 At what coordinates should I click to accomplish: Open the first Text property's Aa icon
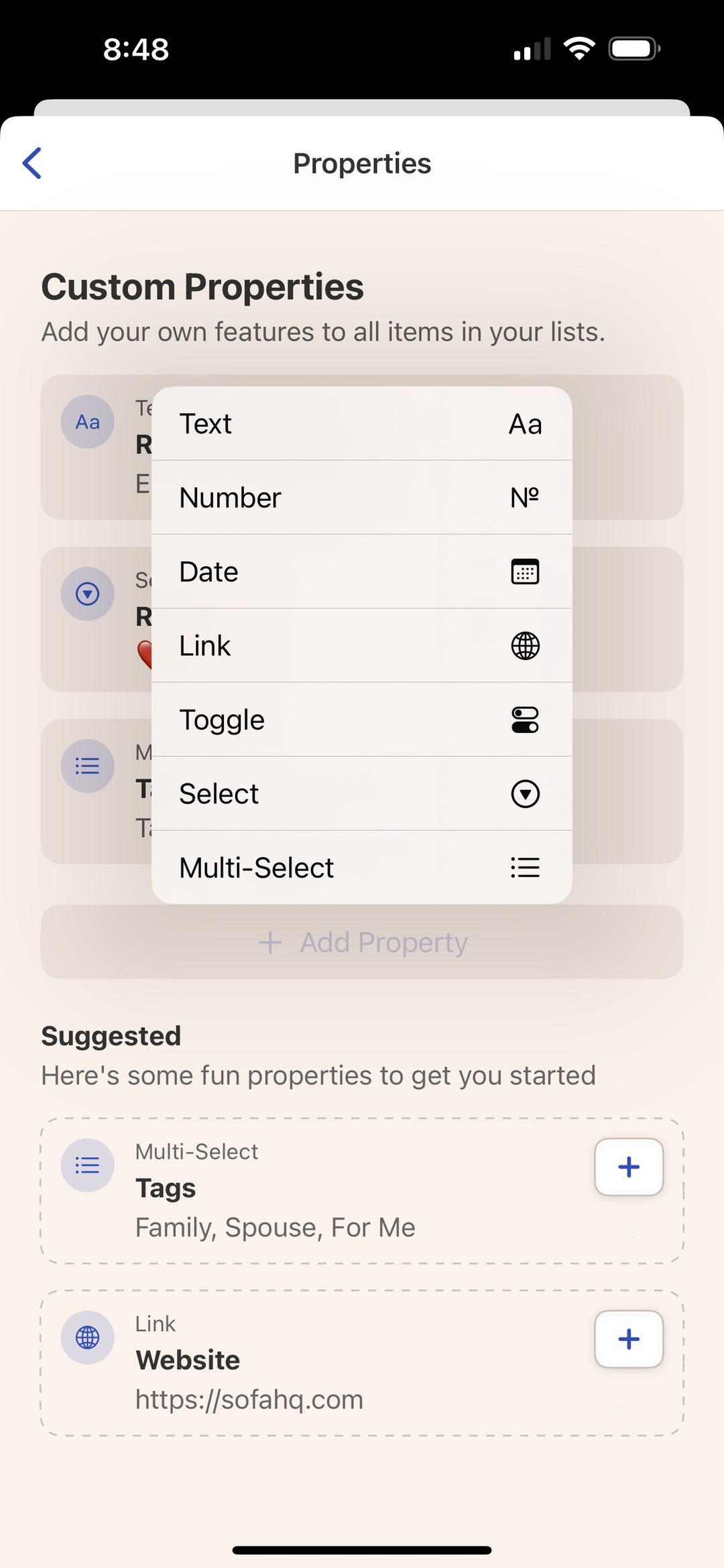coord(88,422)
